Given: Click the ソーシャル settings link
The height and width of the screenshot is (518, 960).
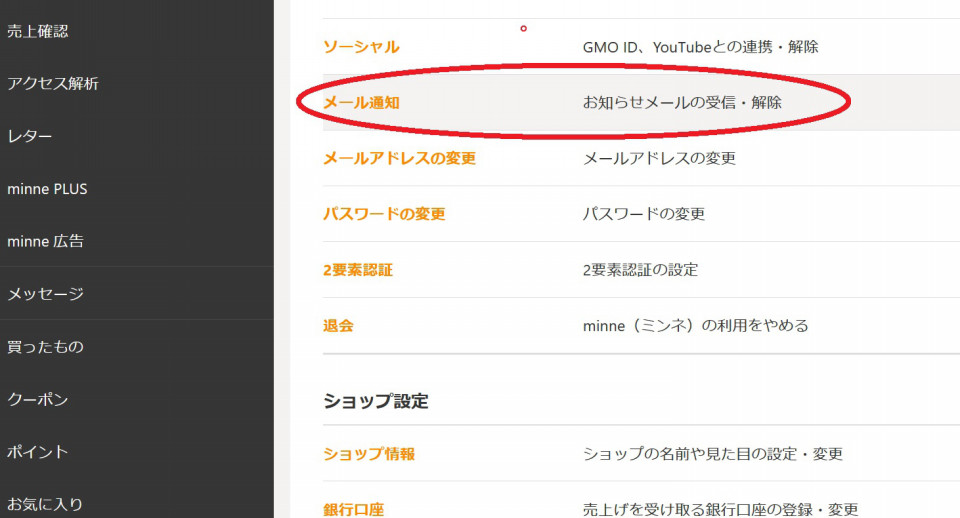Looking at the screenshot, I should tap(361, 47).
